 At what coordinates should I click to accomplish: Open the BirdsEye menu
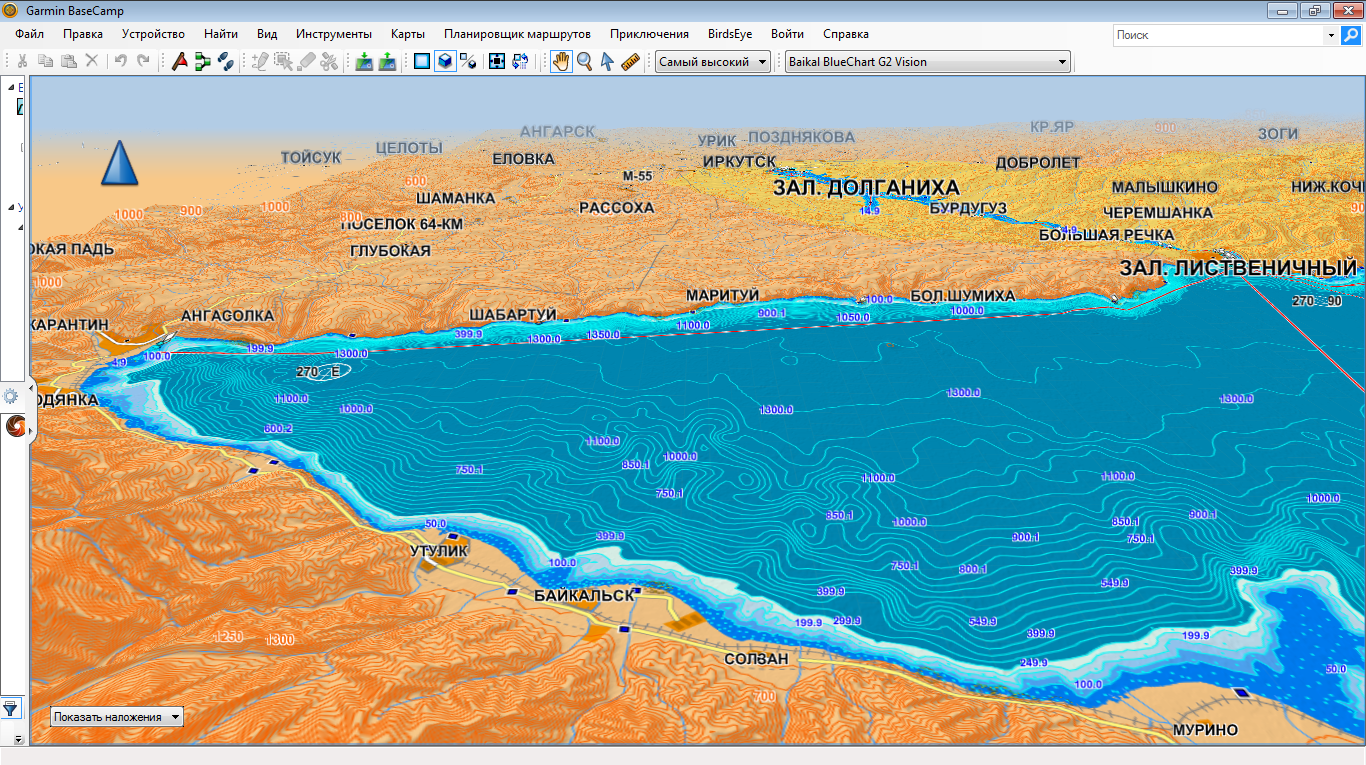(730, 34)
